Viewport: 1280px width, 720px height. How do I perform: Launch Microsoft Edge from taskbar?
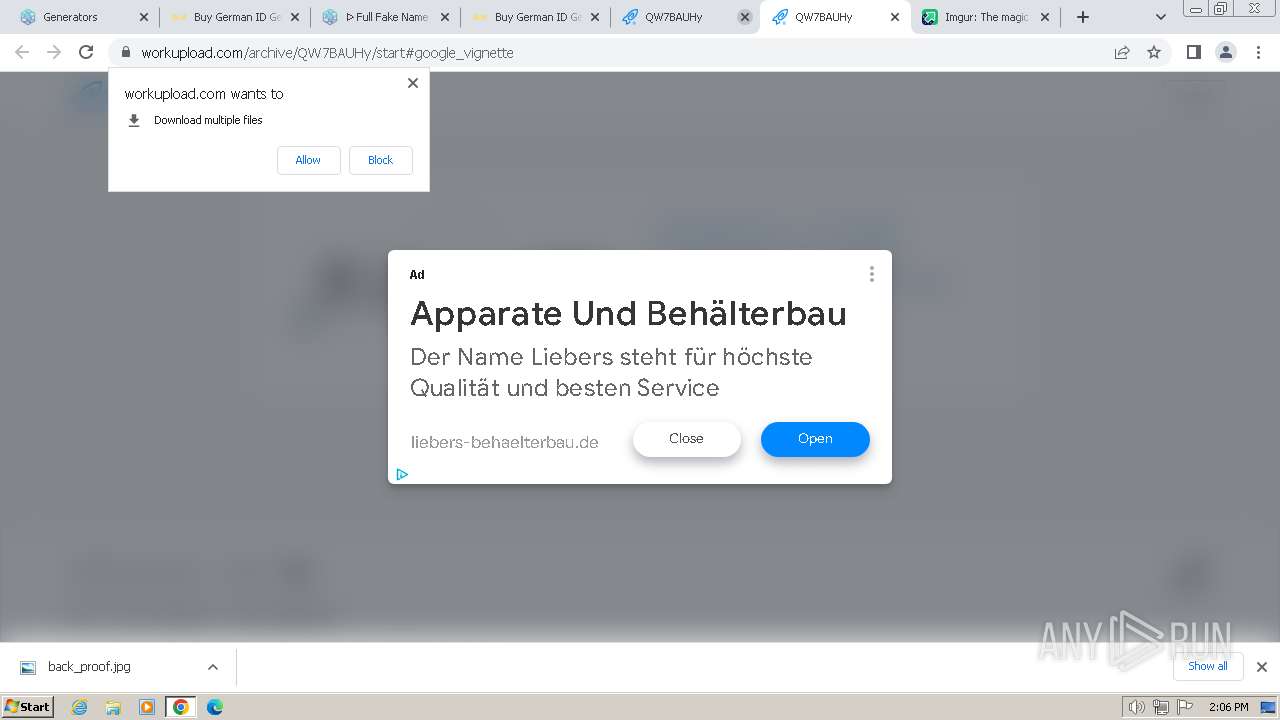pos(215,707)
